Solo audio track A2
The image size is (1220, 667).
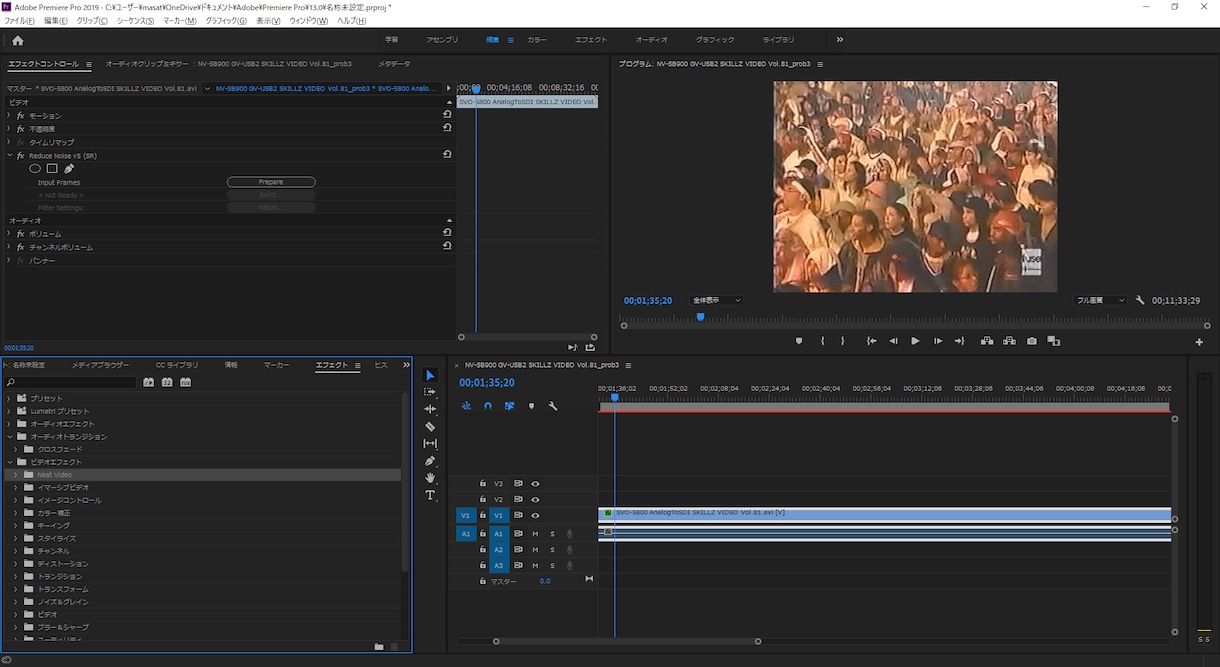coord(552,550)
